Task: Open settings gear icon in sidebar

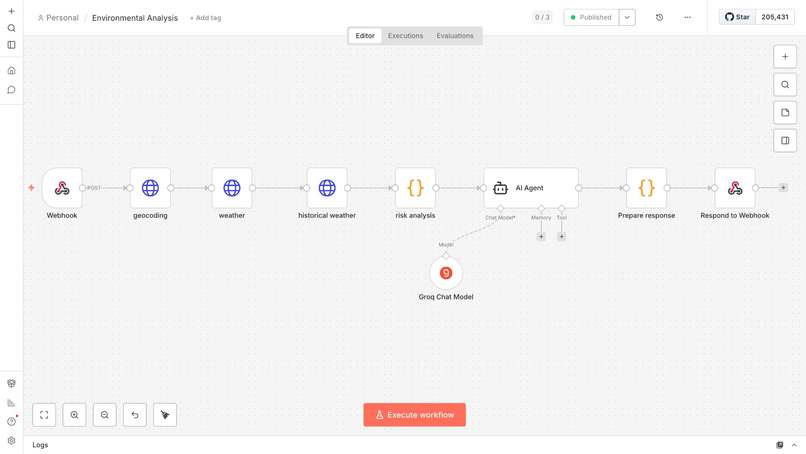Action: [11, 441]
